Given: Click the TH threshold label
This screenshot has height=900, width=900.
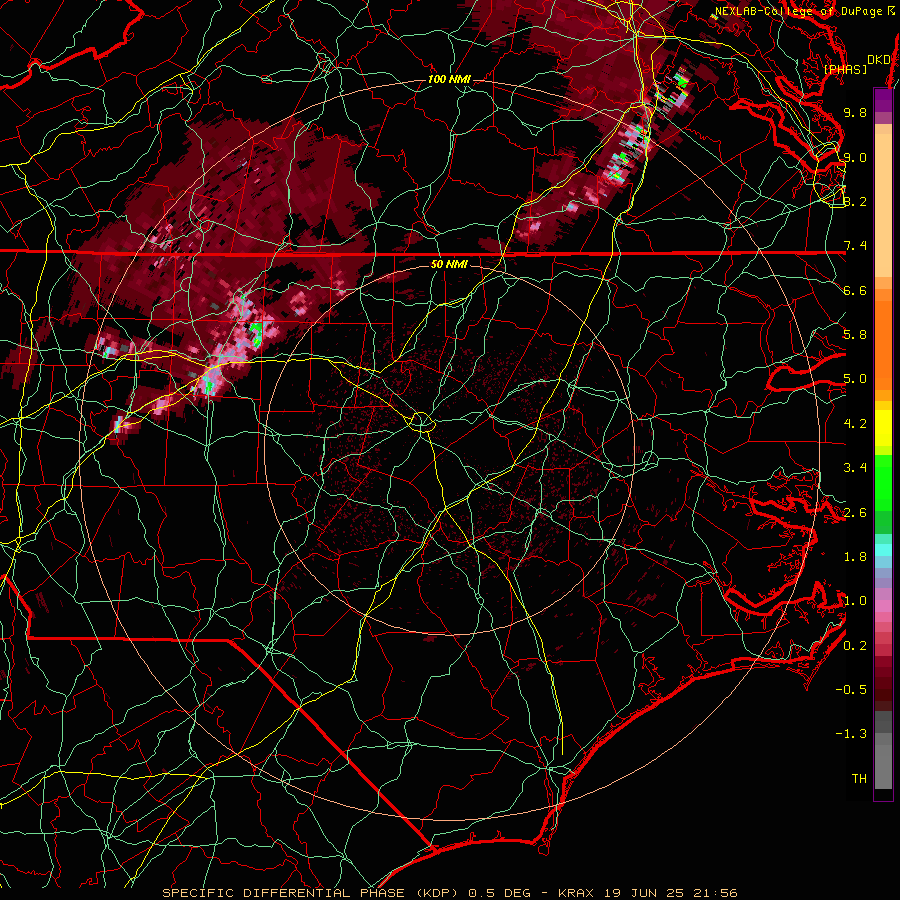Looking at the screenshot, I should [859, 779].
